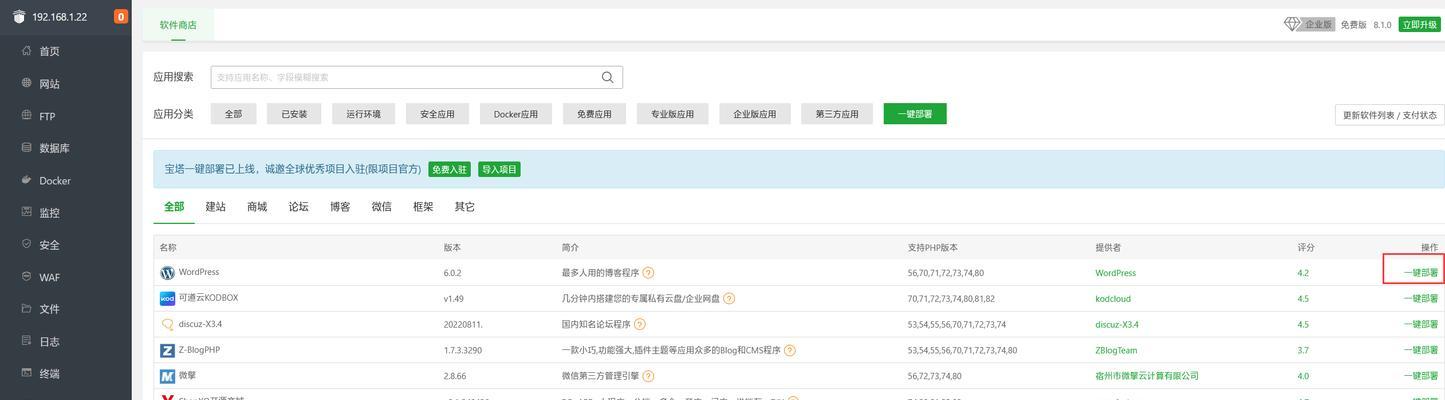
Task: Filter apps by Docker应用
Action: [x=516, y=114]
